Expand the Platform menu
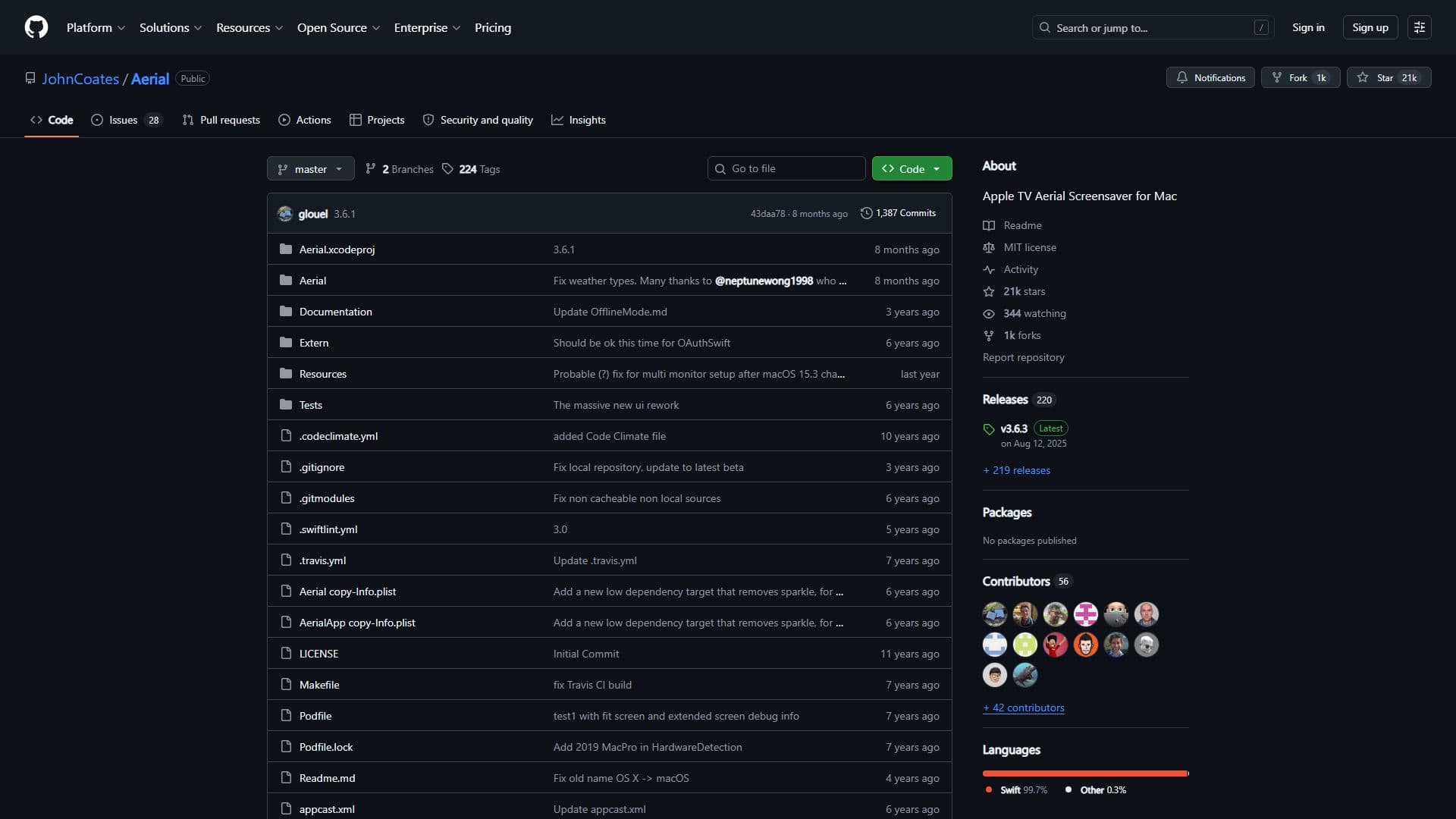Image resolution: width=1456 pixels, height=819 pixels. tap(96, 27)
